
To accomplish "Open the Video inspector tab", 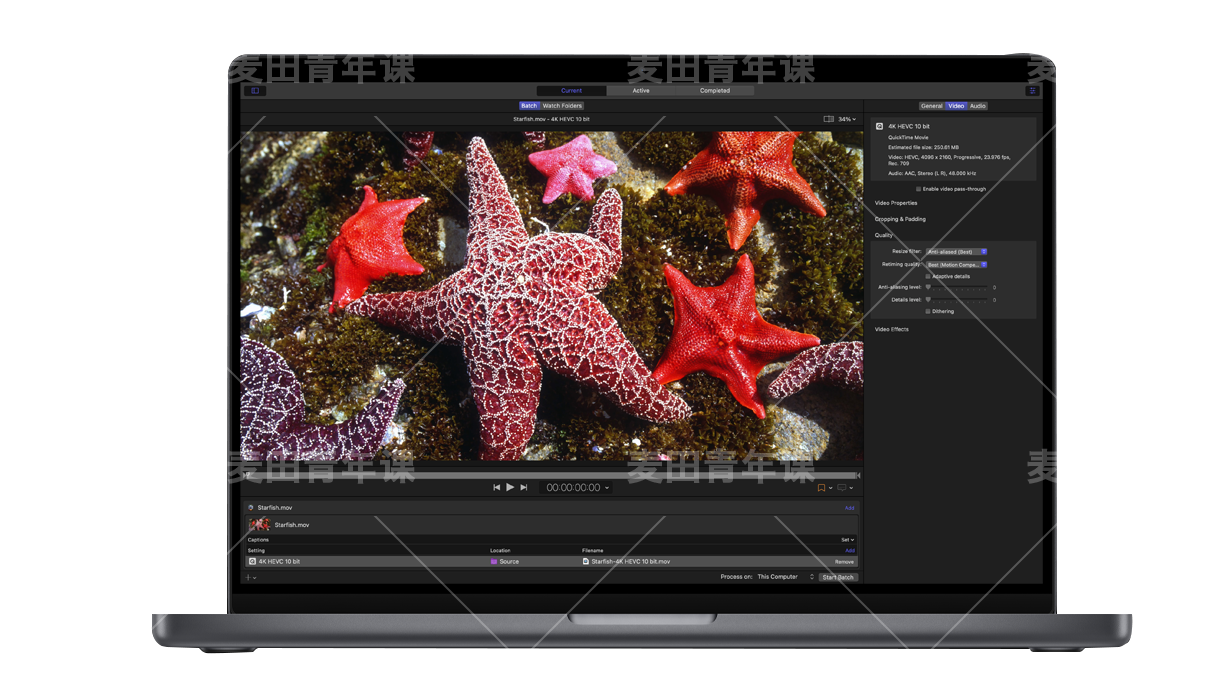I will [x=956, y=105].
